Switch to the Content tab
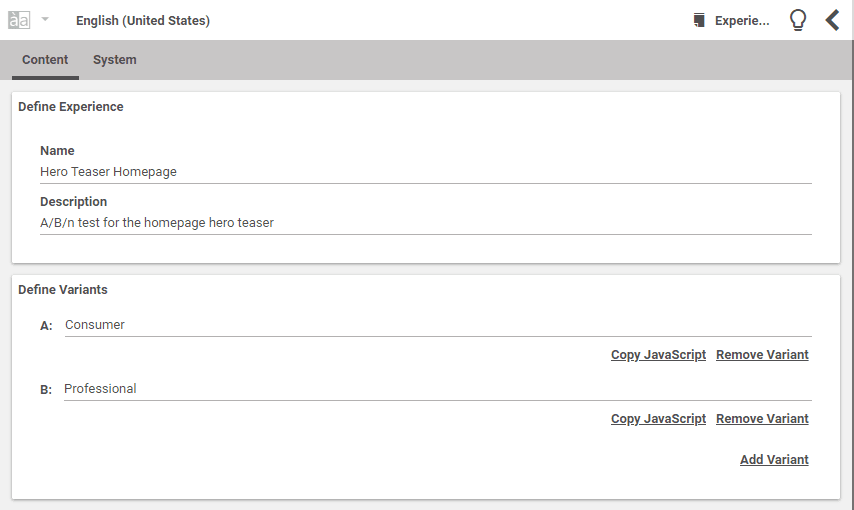 click(x=45, y=60)
